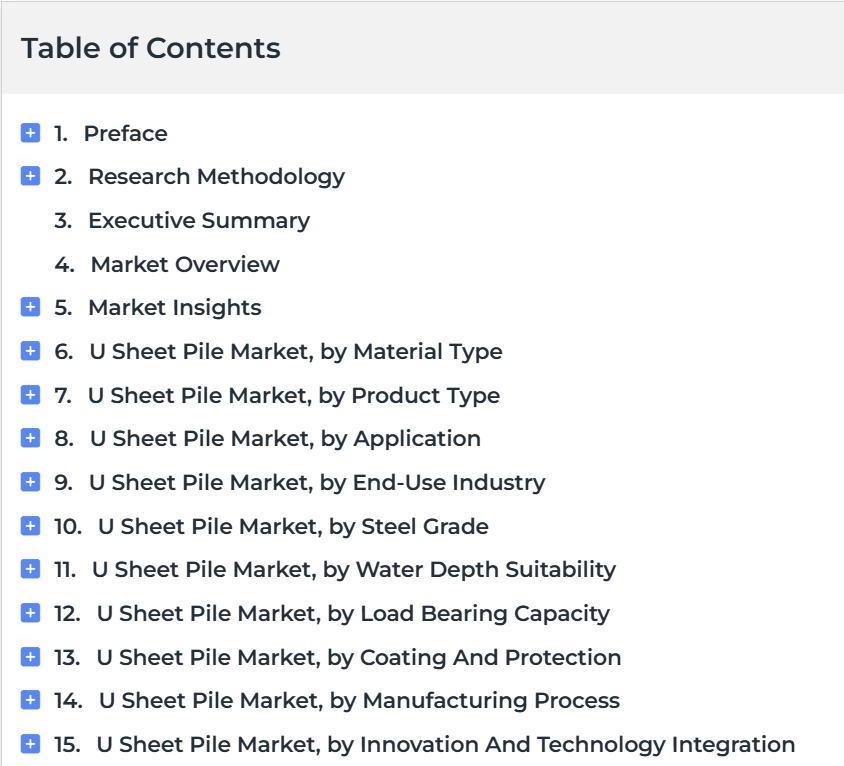844x766 pixels.
Task: Click plus icon for Coating And Protection
Action: coord(30,657)
